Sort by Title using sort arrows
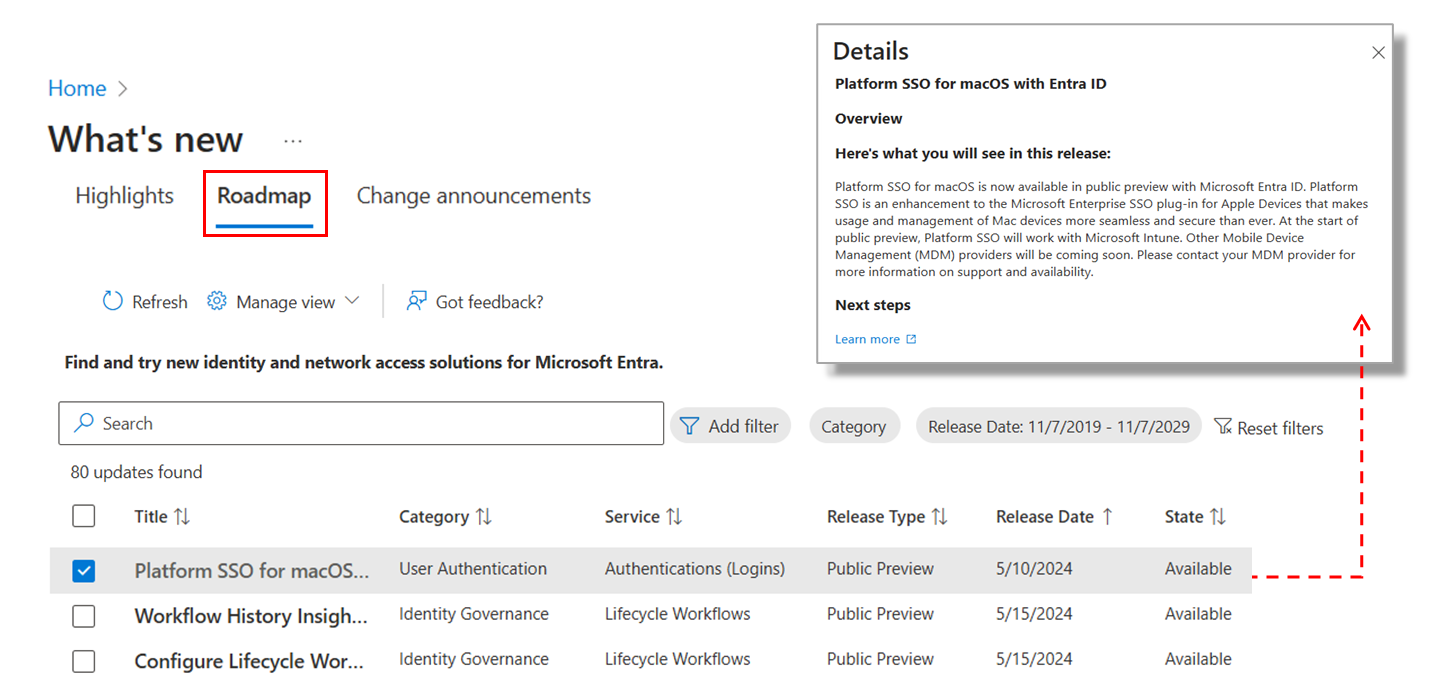1432x700 pixels. 181,517
